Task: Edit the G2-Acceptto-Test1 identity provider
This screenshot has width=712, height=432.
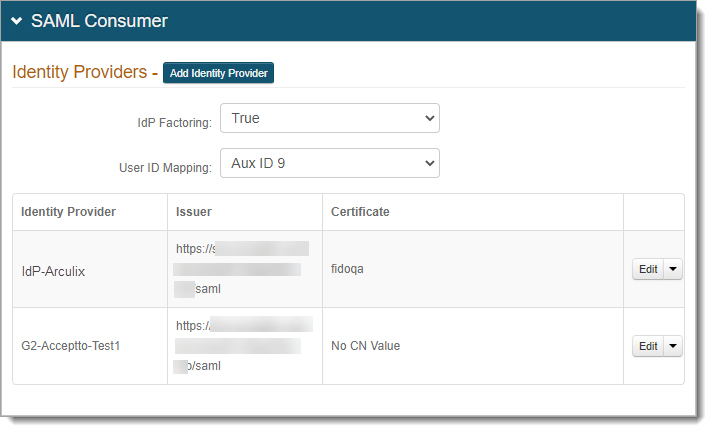Action: (648, 346)
